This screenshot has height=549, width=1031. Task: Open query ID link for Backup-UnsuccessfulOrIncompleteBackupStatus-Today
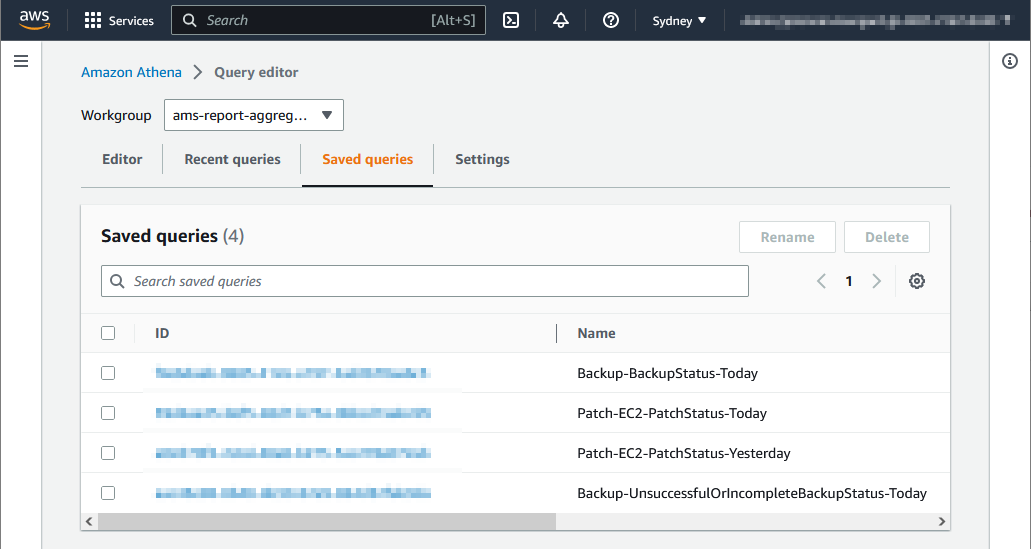tap(293, 493)
